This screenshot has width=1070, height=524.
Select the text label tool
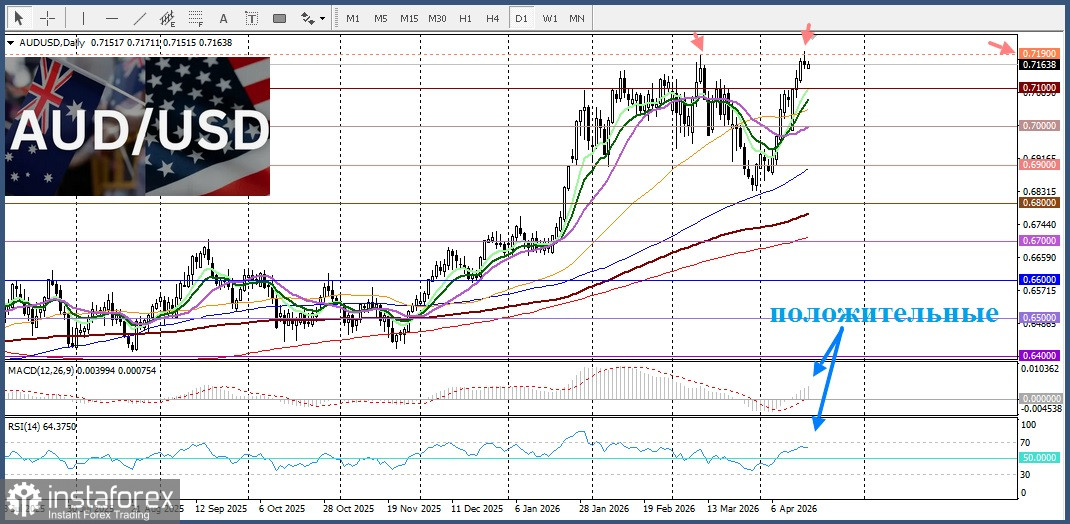click(250, 18)
